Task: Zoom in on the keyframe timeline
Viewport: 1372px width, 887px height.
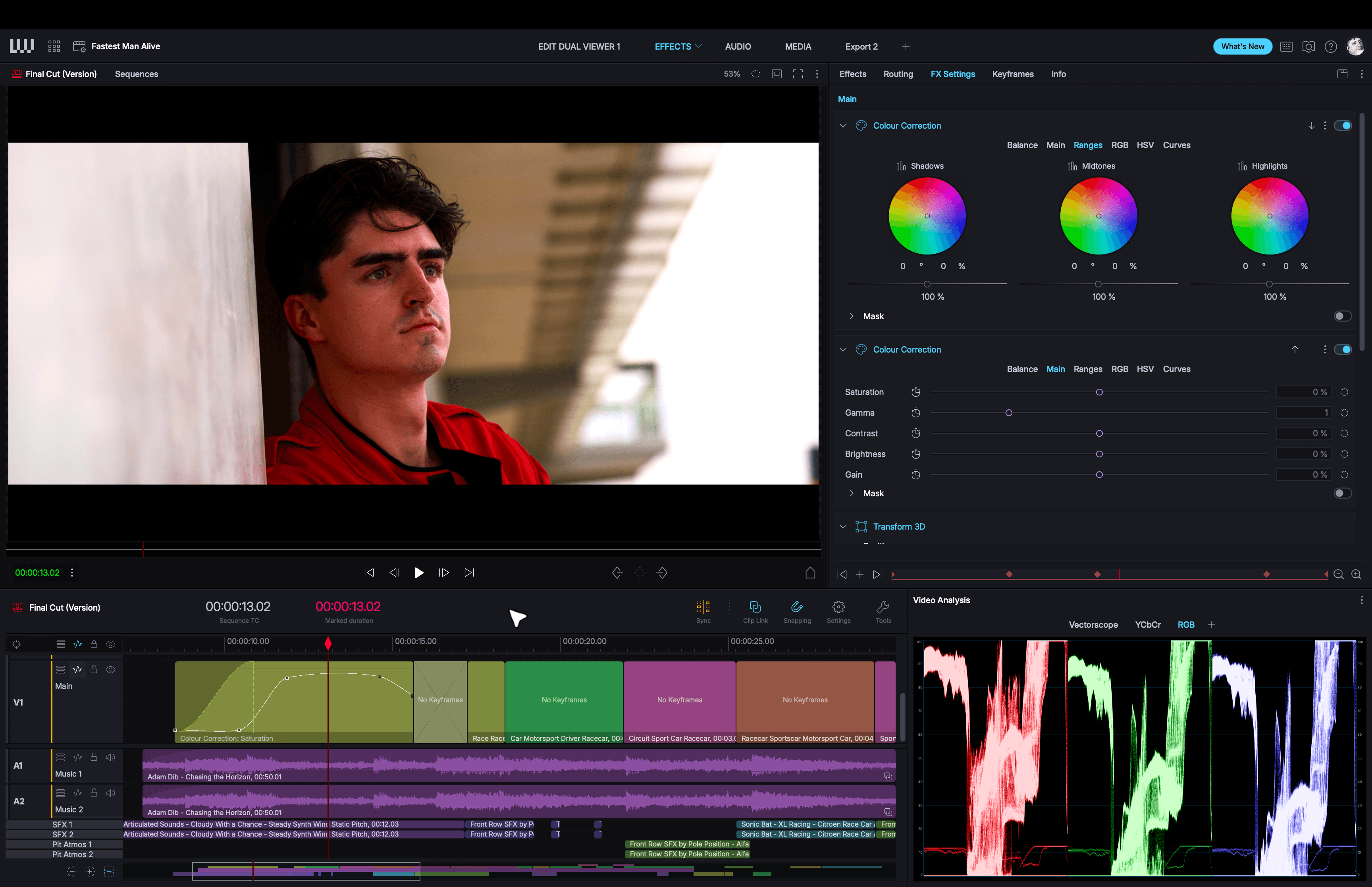Action: click(1357, 575)
